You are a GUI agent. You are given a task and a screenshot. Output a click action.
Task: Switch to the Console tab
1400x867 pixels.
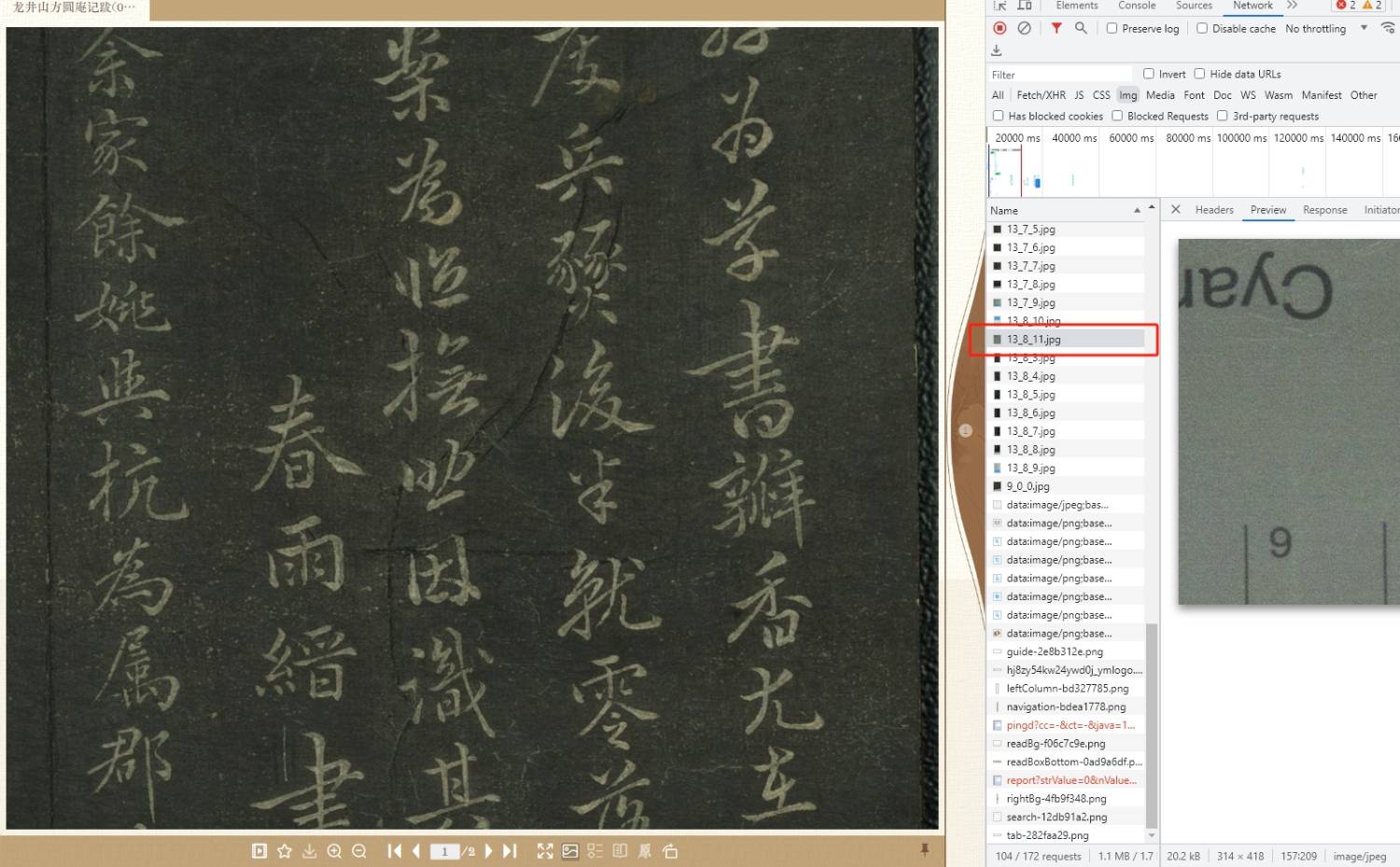1136,6
